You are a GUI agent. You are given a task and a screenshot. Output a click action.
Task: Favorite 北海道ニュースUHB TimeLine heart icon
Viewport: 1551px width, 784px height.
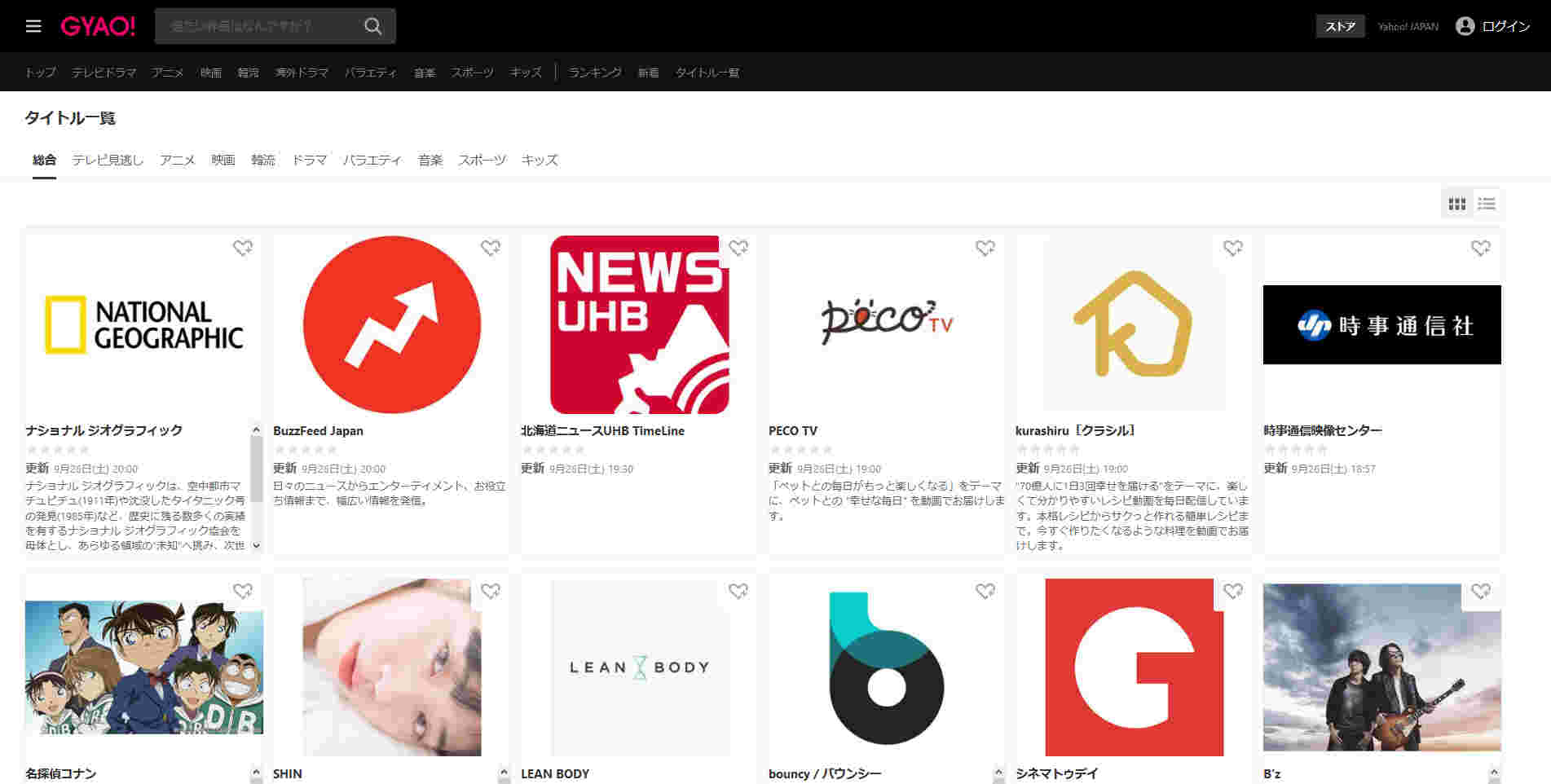tap(738, 248)
